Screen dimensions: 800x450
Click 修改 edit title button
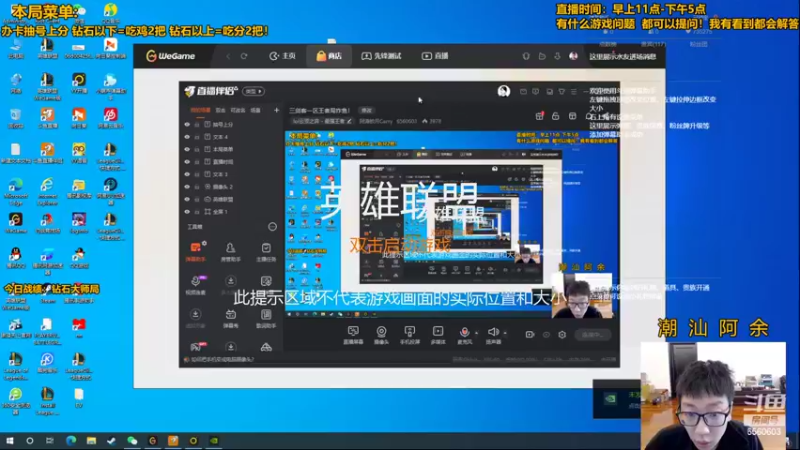point(366,110)
